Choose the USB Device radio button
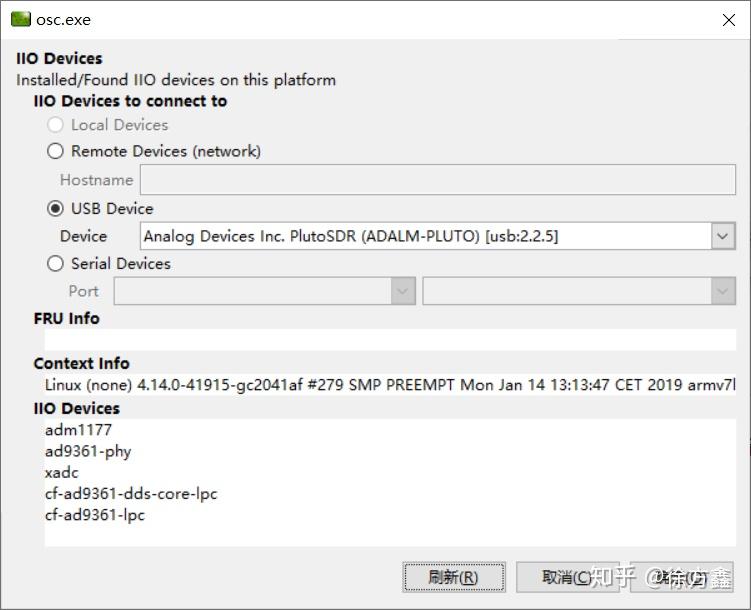 coord(56,209)
